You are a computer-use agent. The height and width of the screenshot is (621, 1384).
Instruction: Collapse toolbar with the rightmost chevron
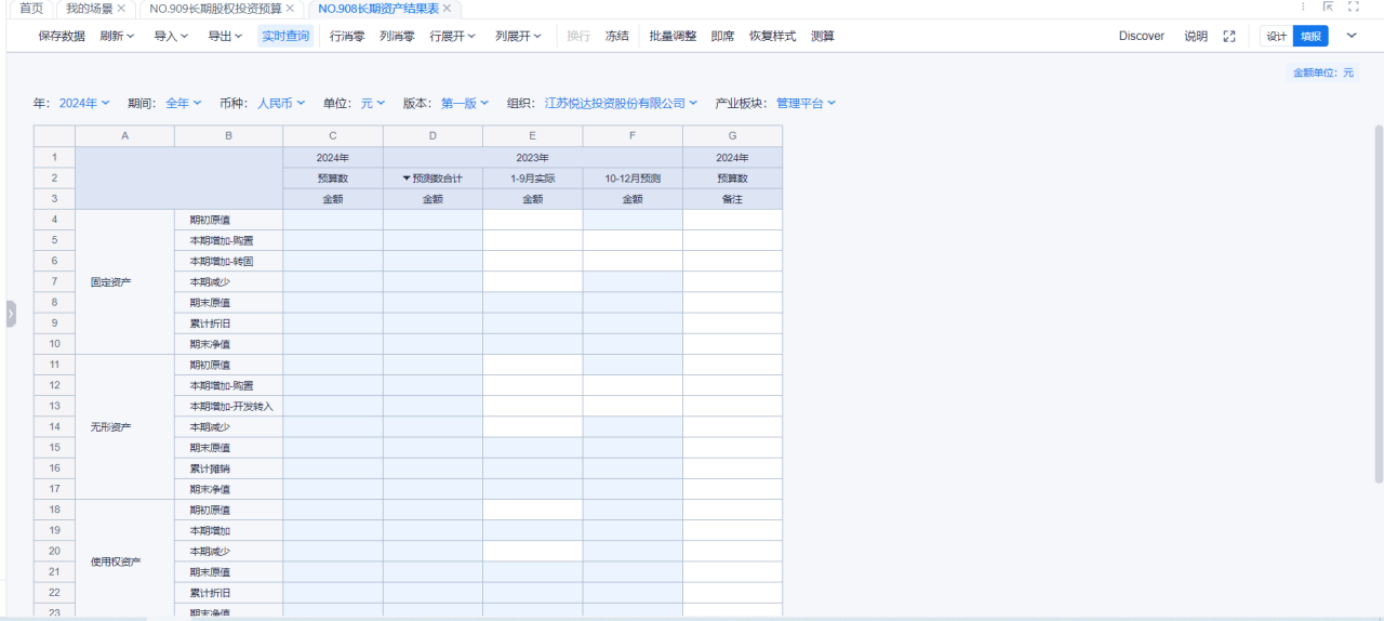1352,36
